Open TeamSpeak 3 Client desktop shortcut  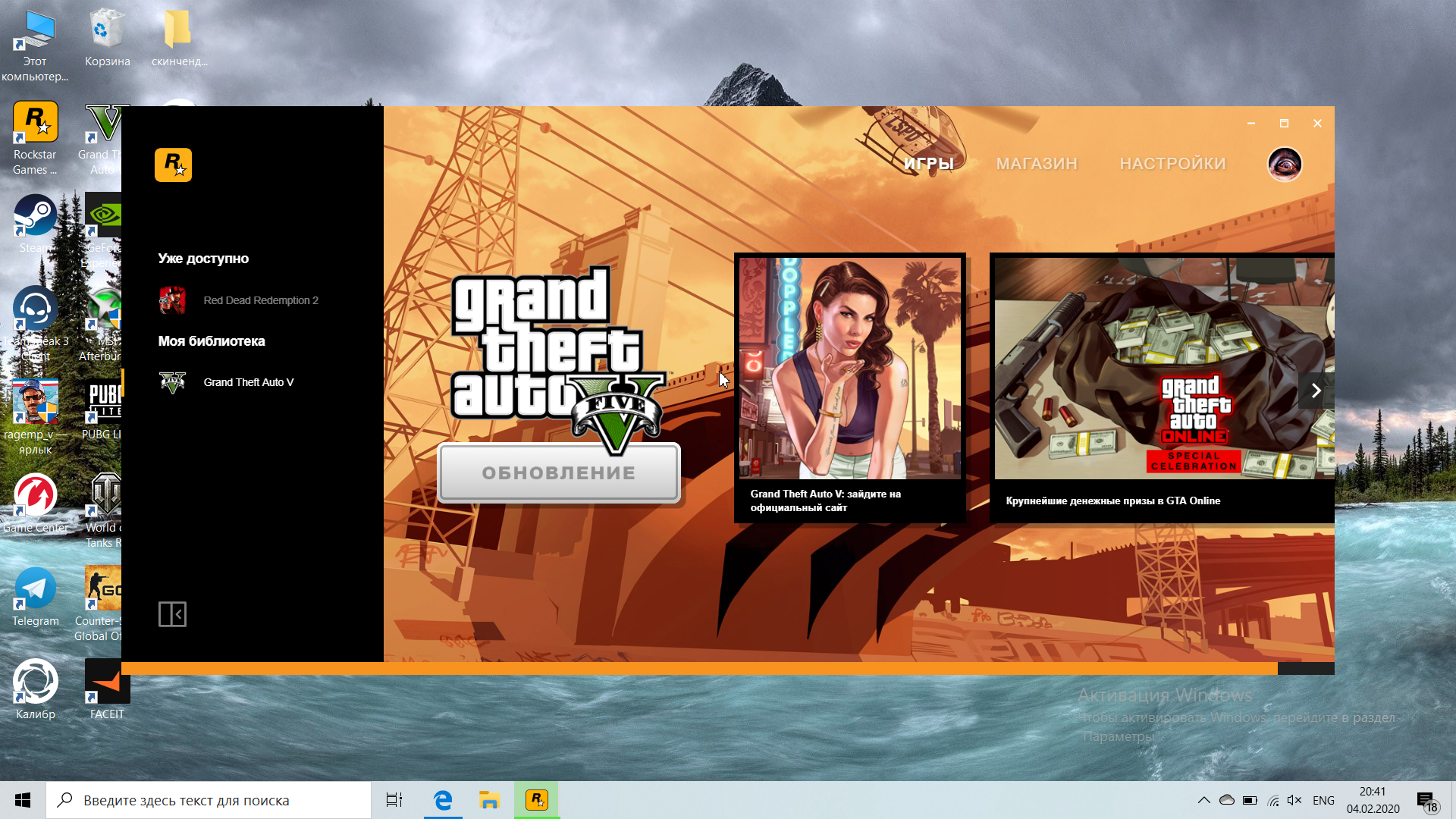(35, 325)
